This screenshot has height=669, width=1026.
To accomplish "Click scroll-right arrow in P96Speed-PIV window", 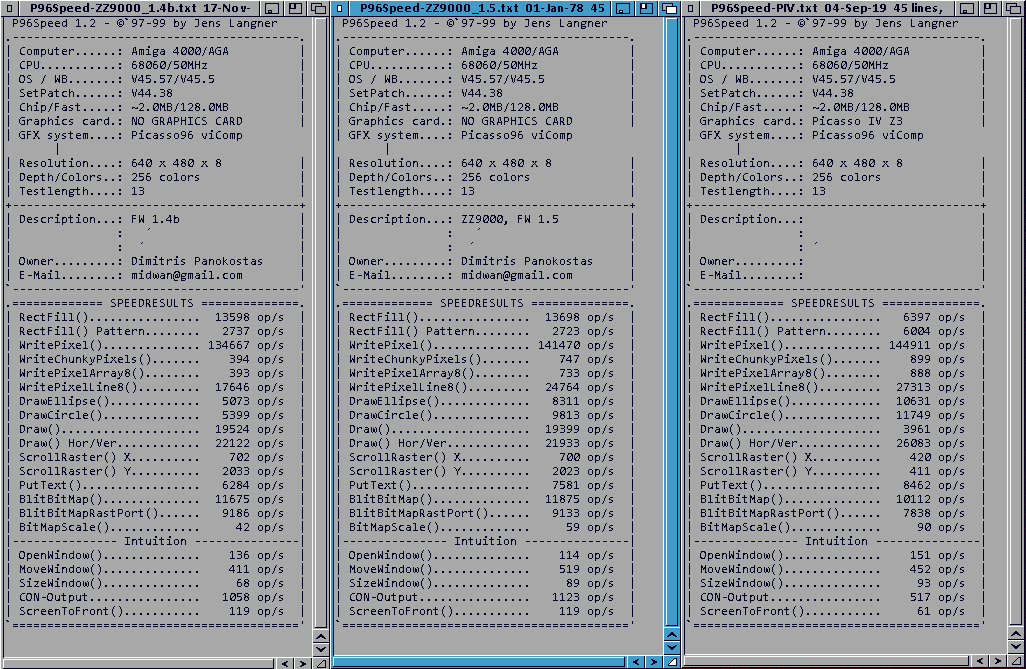I will click(997, 661).
